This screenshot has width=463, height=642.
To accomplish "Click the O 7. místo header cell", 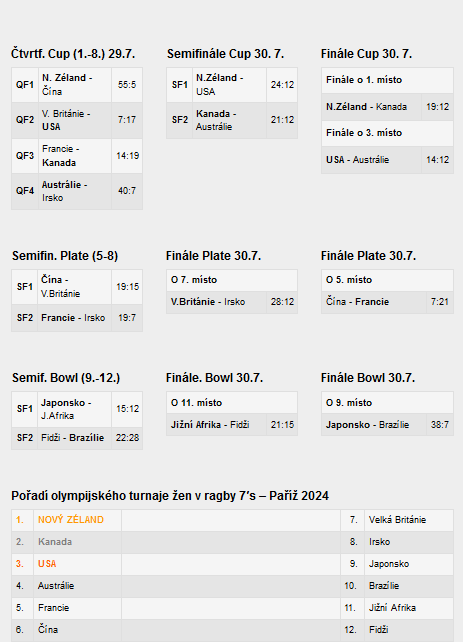I will [x=232, y=280].
